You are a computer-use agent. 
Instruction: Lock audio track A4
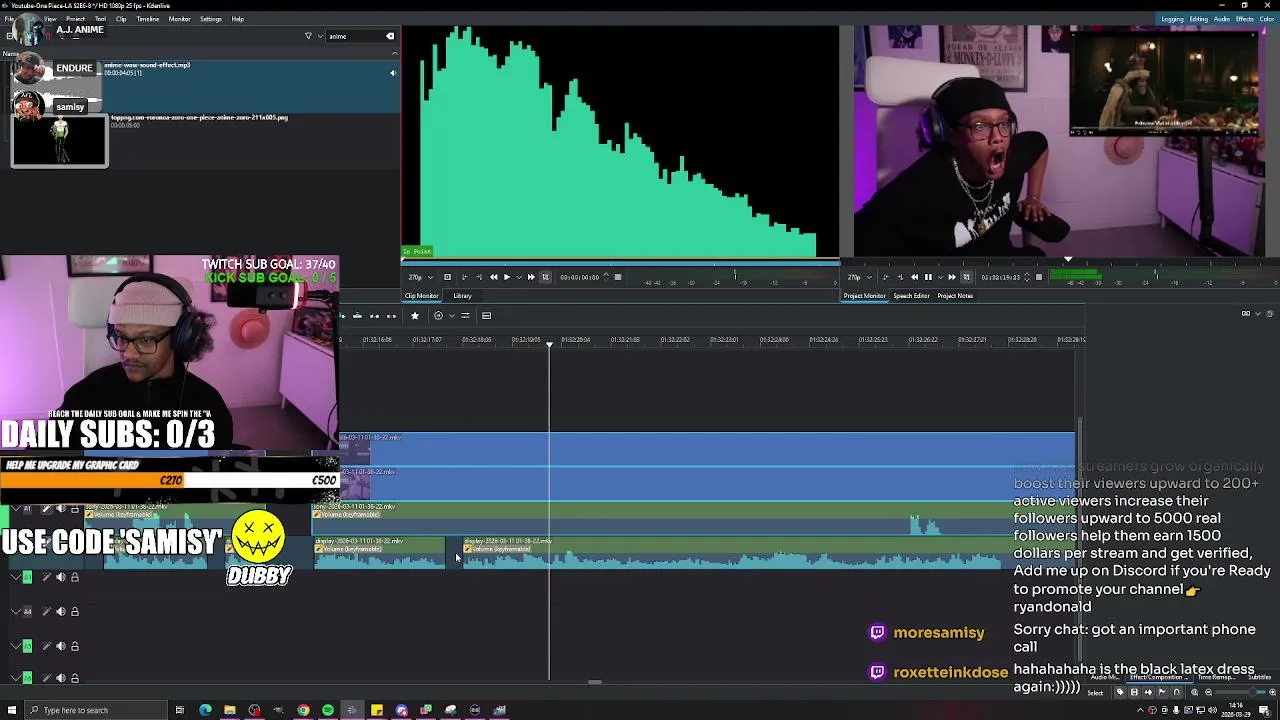(74, 612)
